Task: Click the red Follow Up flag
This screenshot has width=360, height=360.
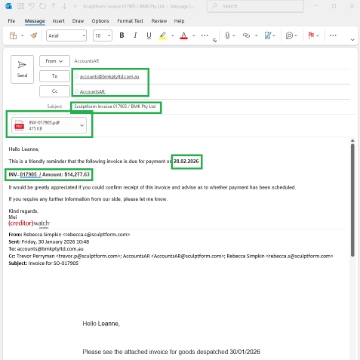Action: 311,35
